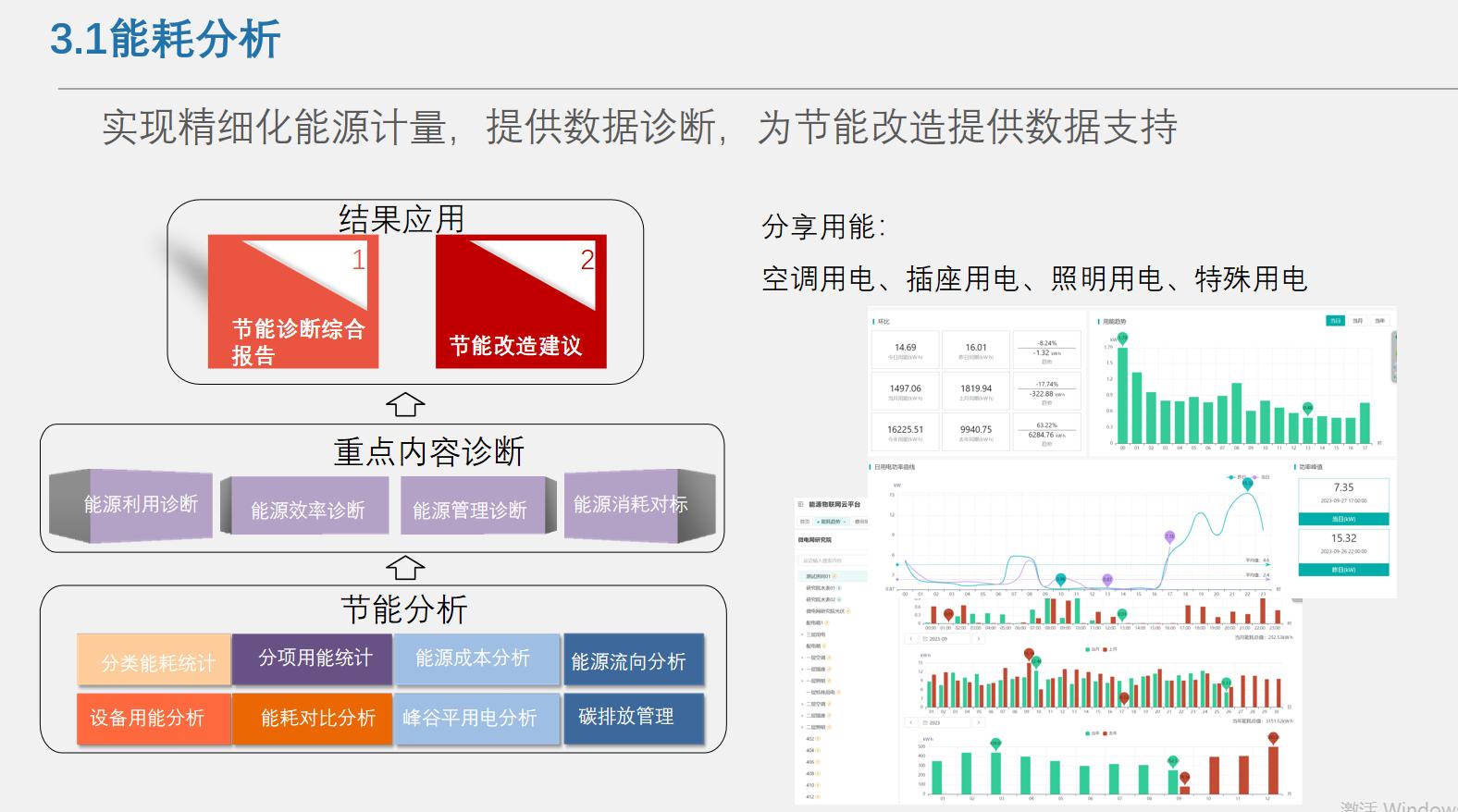Click the 分类能耗统计 box

(x=154, y=660)
